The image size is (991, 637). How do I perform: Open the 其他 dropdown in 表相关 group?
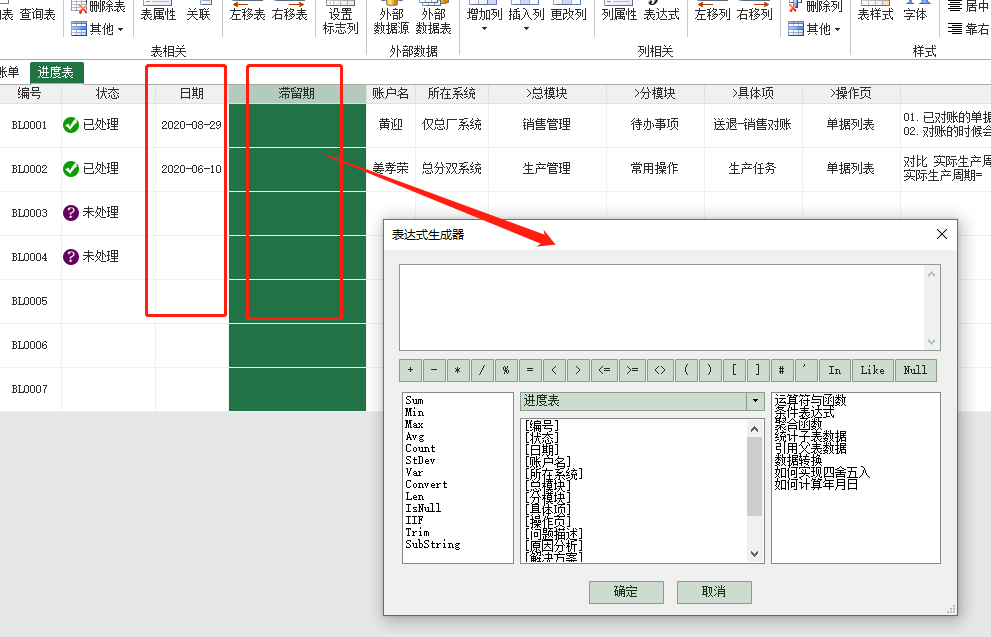[98, 29]
